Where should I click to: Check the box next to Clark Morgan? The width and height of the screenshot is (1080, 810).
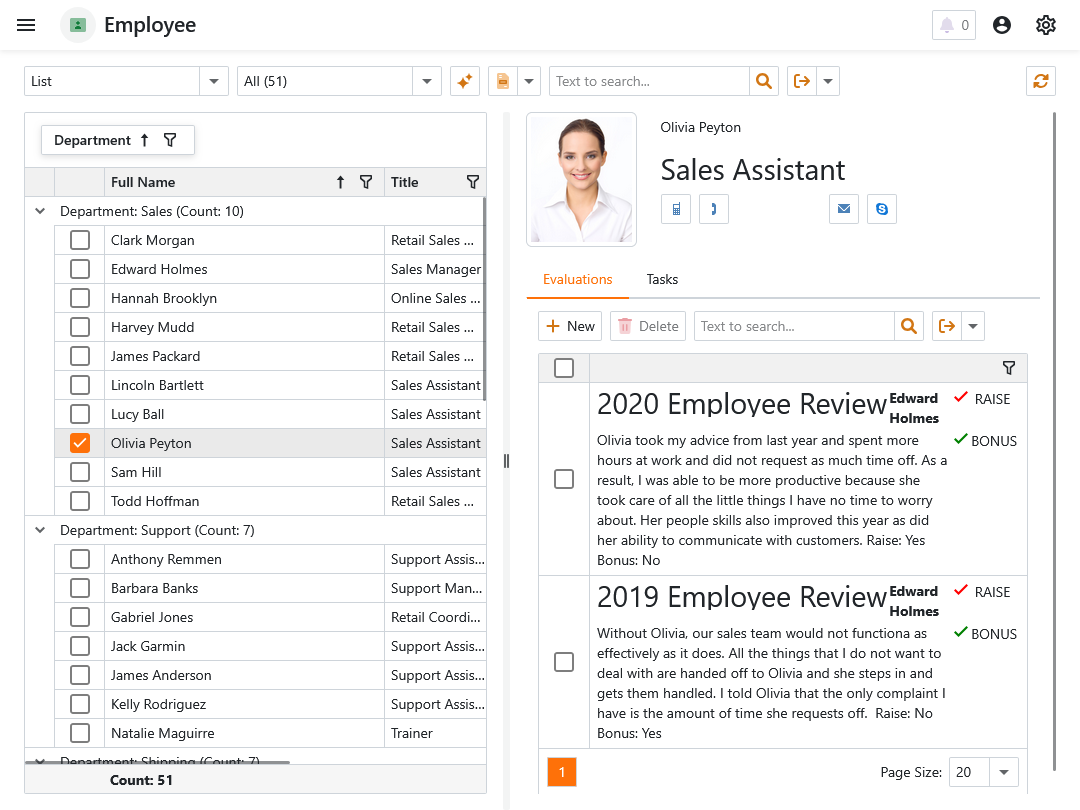pos(80,240)
